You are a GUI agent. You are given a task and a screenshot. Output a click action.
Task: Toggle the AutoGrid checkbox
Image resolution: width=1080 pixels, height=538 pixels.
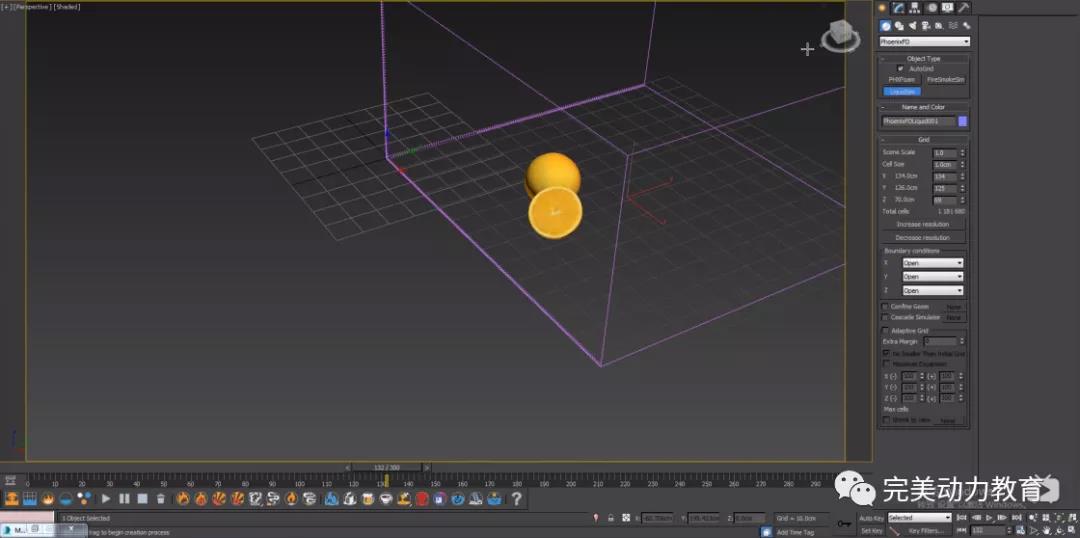[x=900, y=68]
